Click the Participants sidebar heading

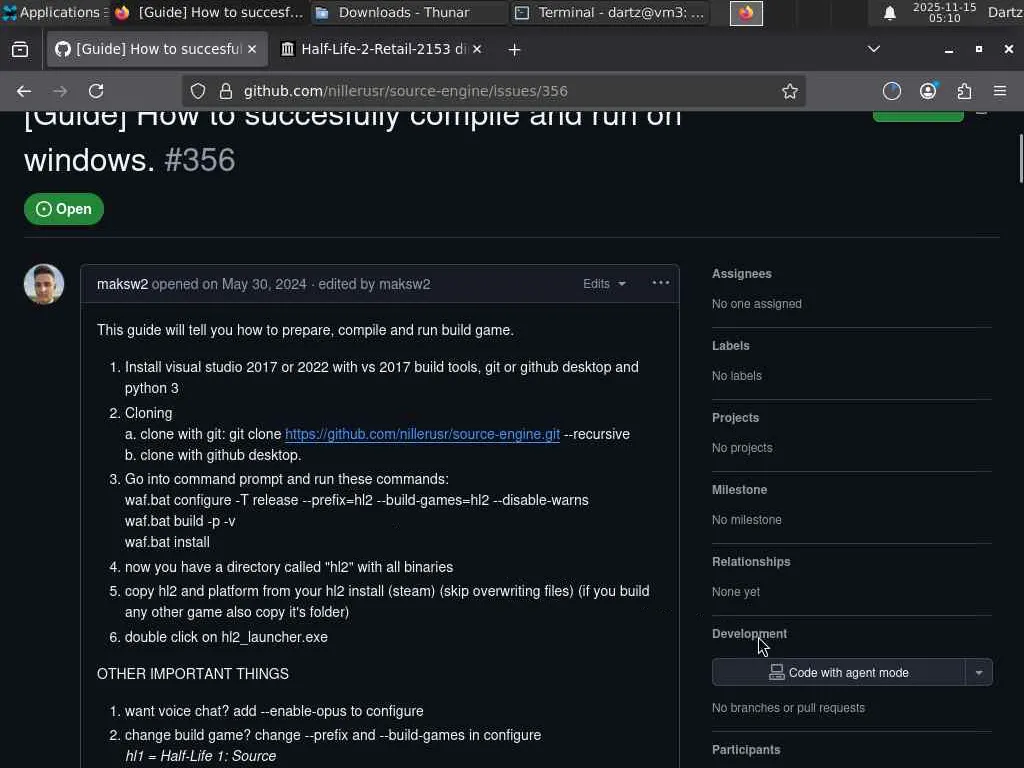point(746,750)
